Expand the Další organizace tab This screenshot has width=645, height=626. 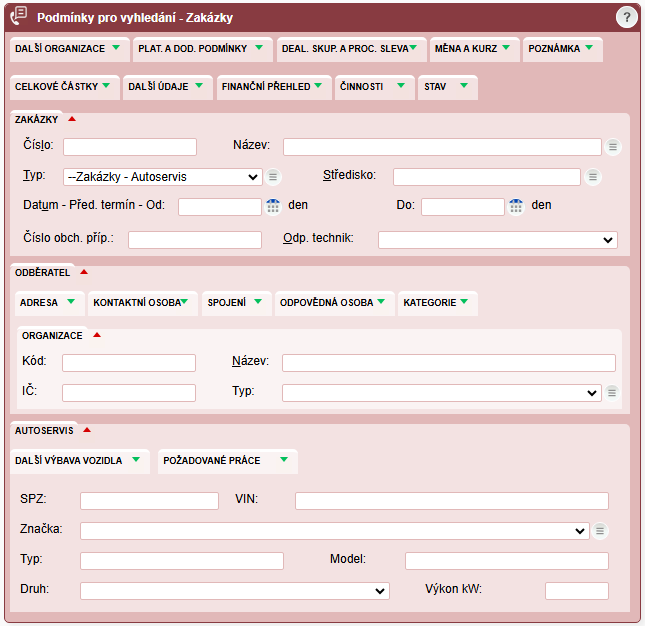[x=68, y=48]
